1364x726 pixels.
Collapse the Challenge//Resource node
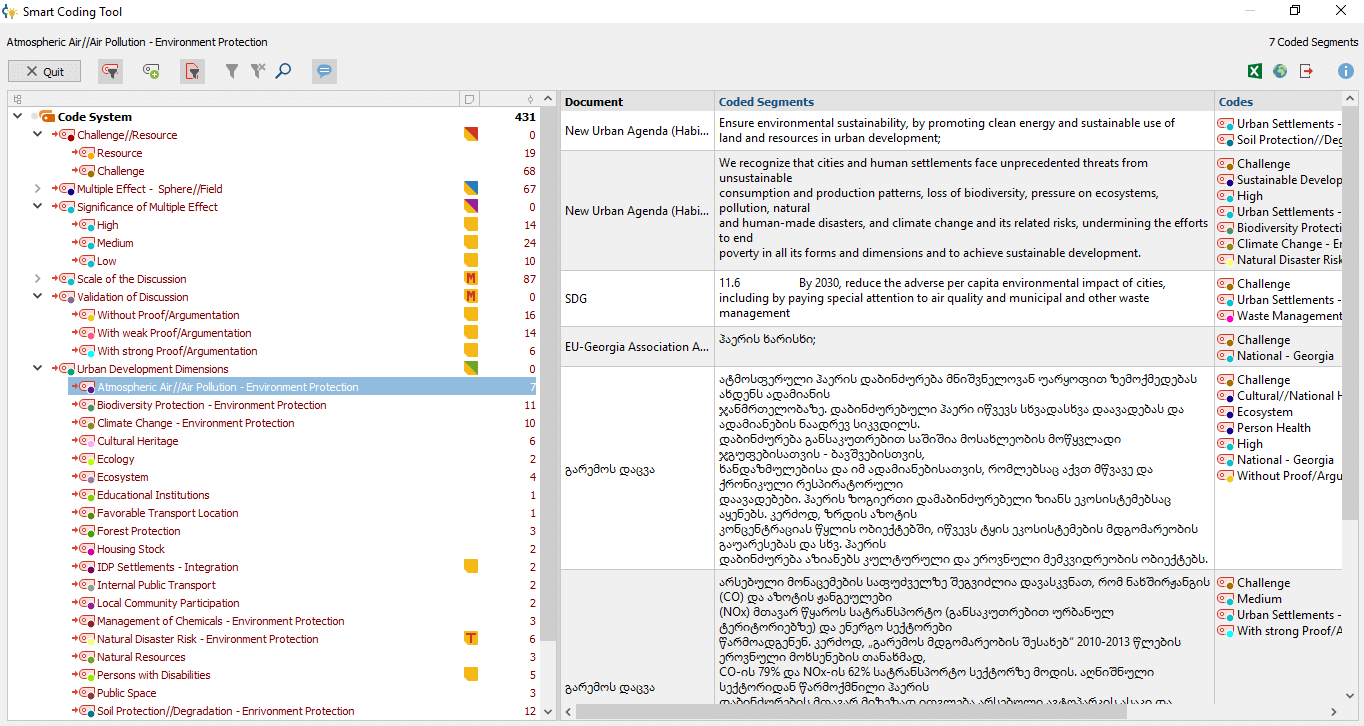[x=38, y=135]
